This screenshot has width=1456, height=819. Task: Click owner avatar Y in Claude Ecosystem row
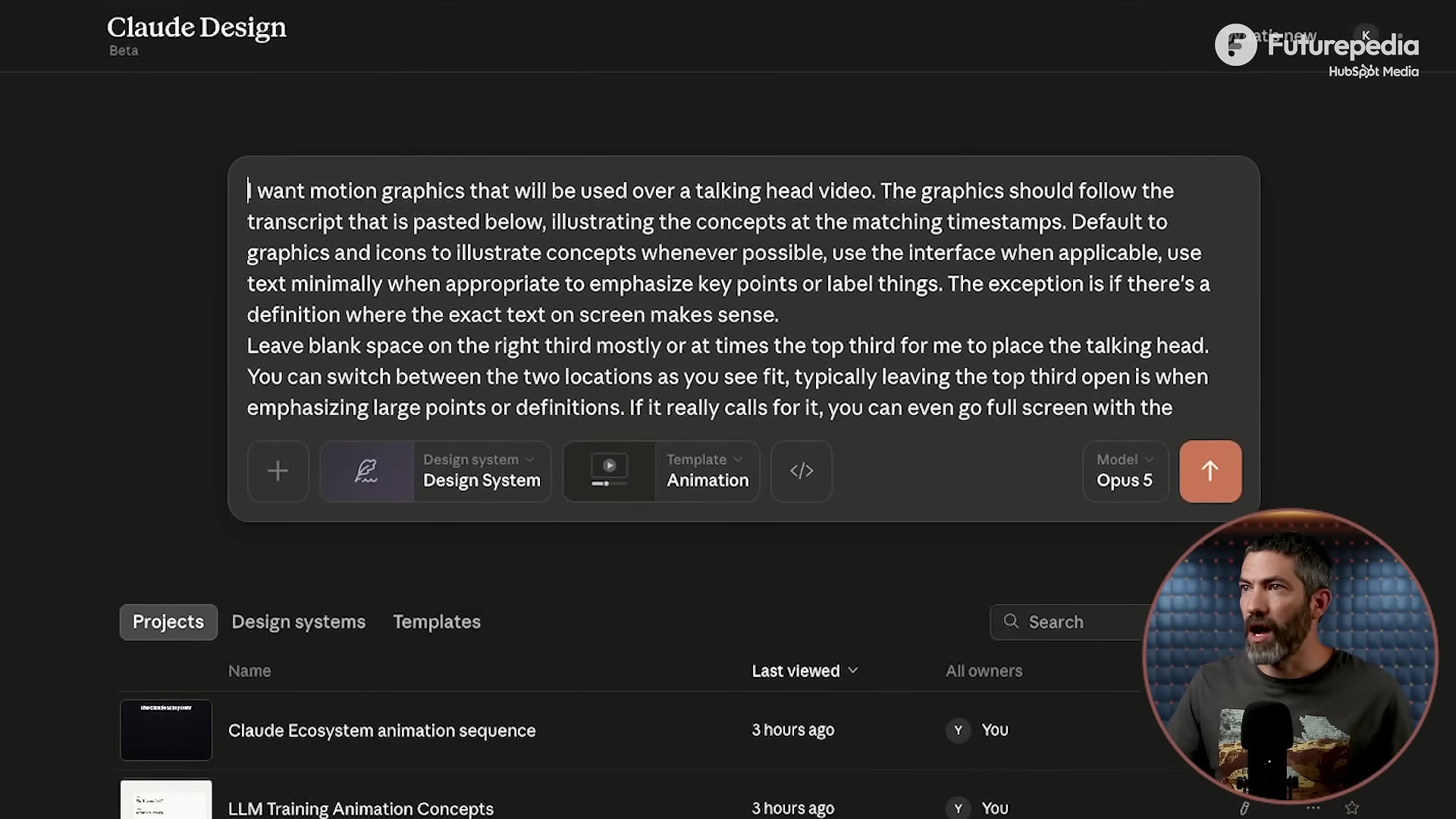[958, 730]
